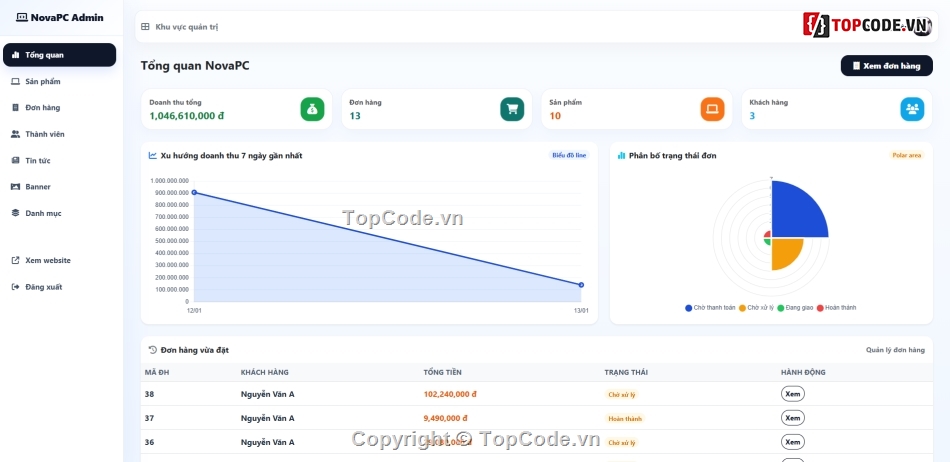The image size is (950, 462).
Task: Click the TopCode.vn logo in header
Action: (x=867, y=25)
